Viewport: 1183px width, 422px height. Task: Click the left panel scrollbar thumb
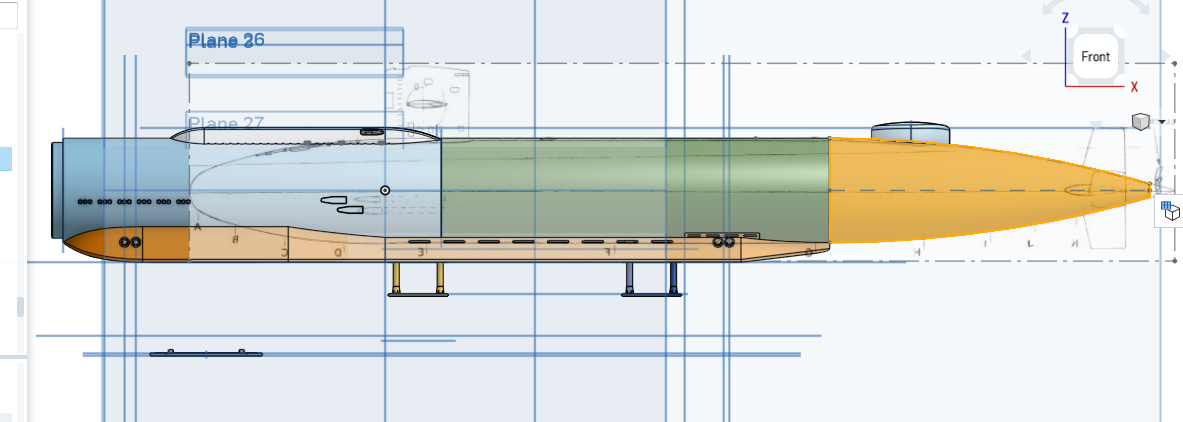20,306
